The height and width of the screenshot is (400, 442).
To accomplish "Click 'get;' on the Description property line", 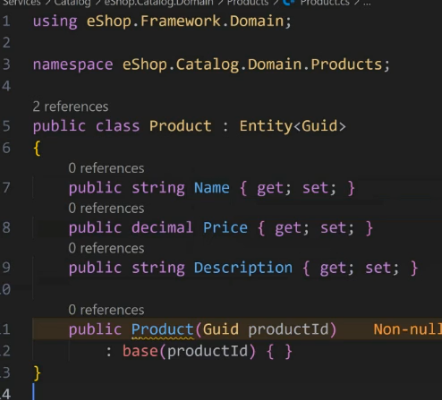I will (x=337, y=269).
